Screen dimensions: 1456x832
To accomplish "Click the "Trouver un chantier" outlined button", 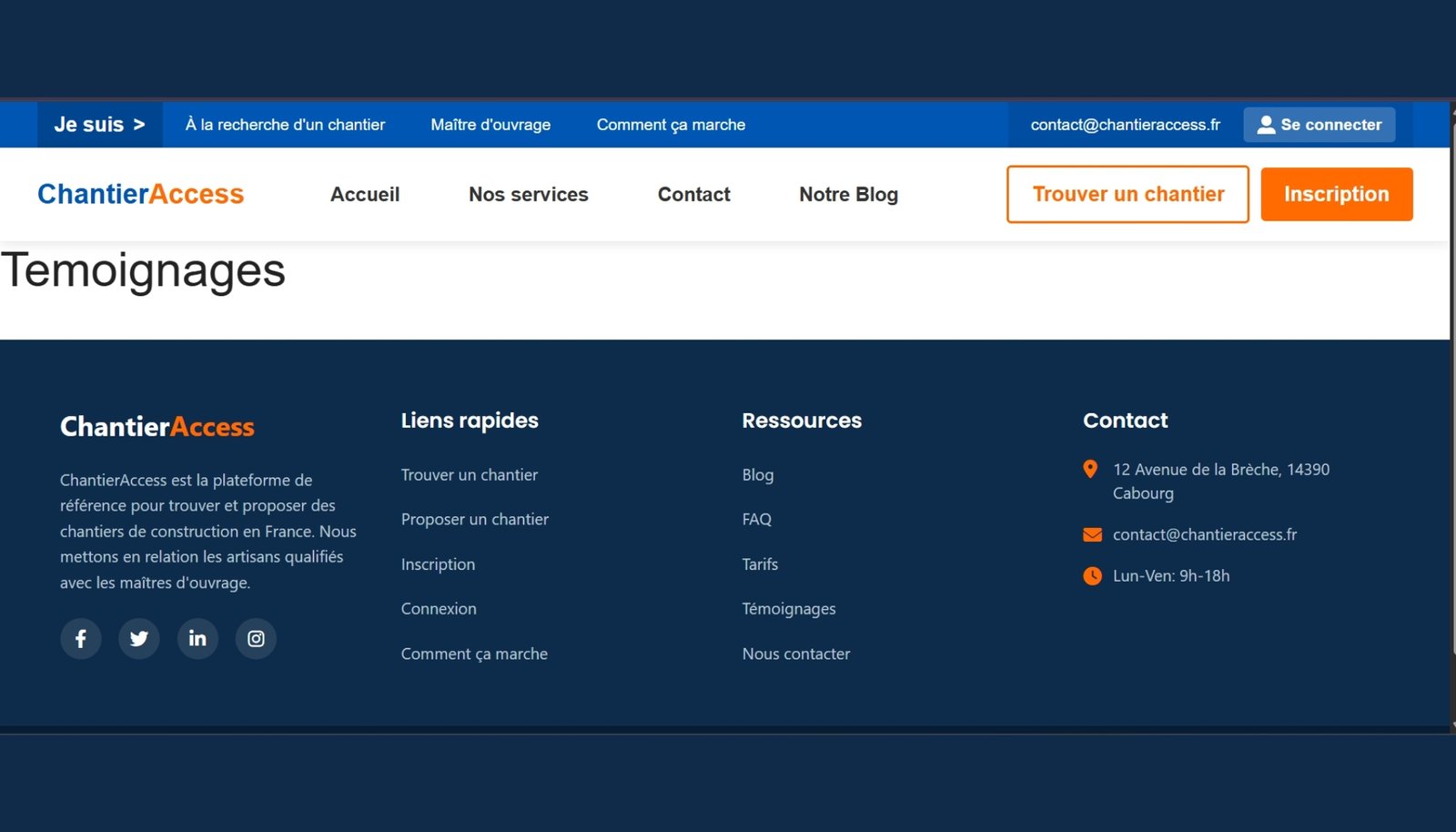I will (x=1127, y=194).
